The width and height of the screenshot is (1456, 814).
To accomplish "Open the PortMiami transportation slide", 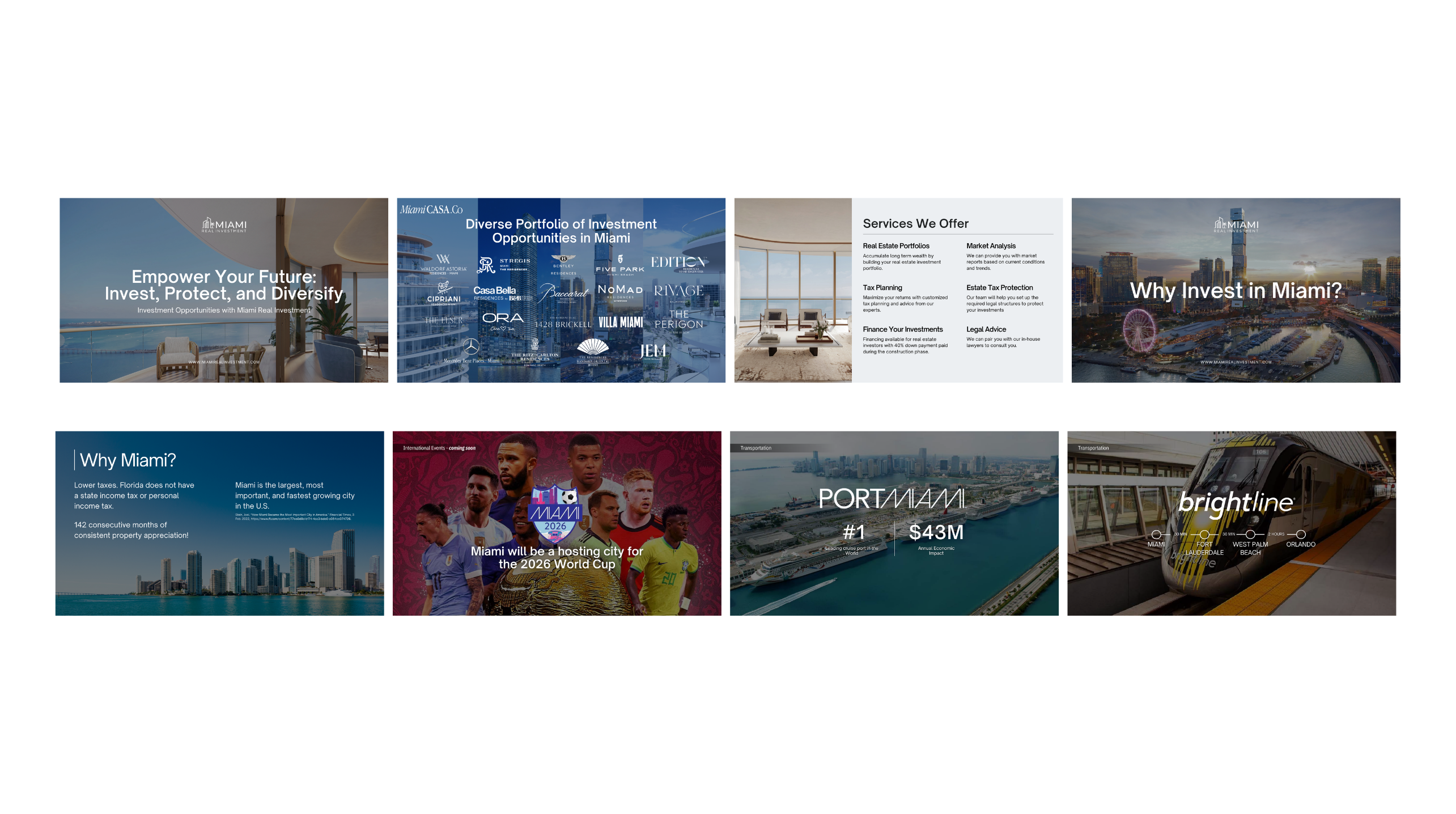I will (894, 523).
